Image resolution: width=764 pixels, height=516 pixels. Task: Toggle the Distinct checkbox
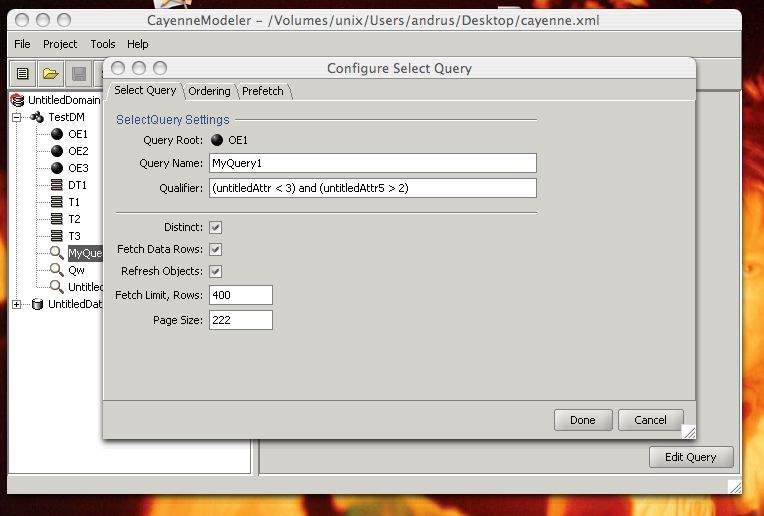click(215, 228)
